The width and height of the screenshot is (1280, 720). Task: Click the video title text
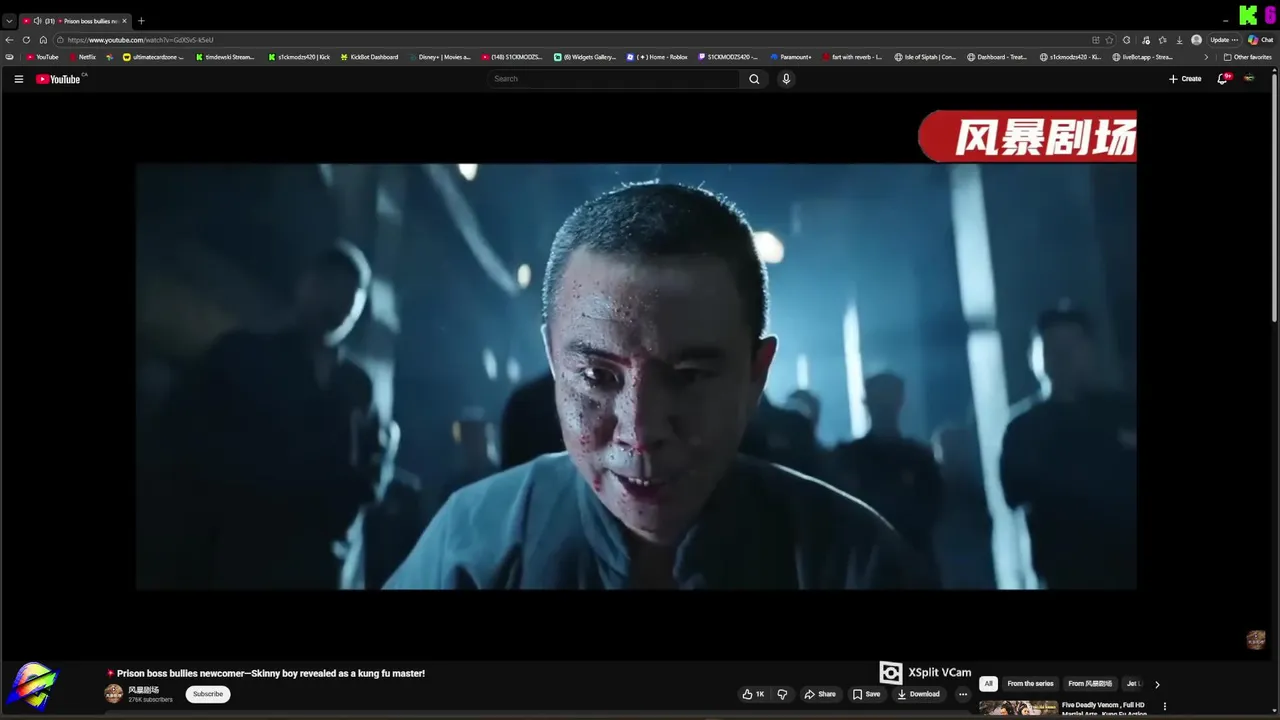(271, 673)
